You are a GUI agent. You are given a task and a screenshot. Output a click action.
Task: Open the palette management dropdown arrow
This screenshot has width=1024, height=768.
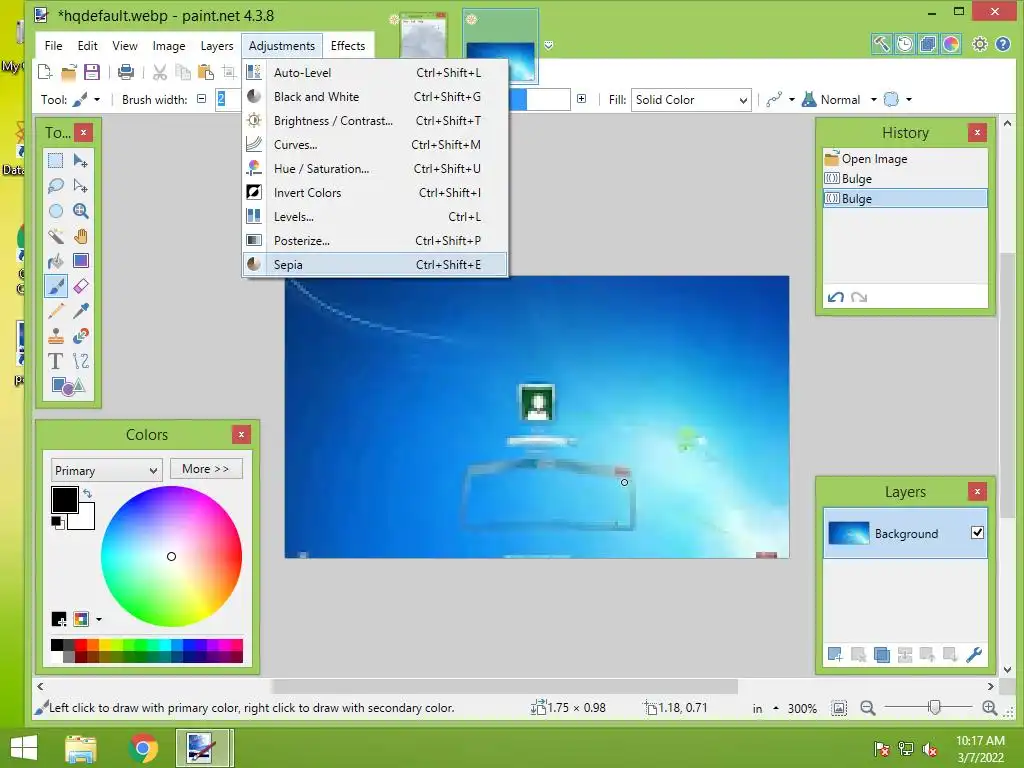[x=99, y=619]
